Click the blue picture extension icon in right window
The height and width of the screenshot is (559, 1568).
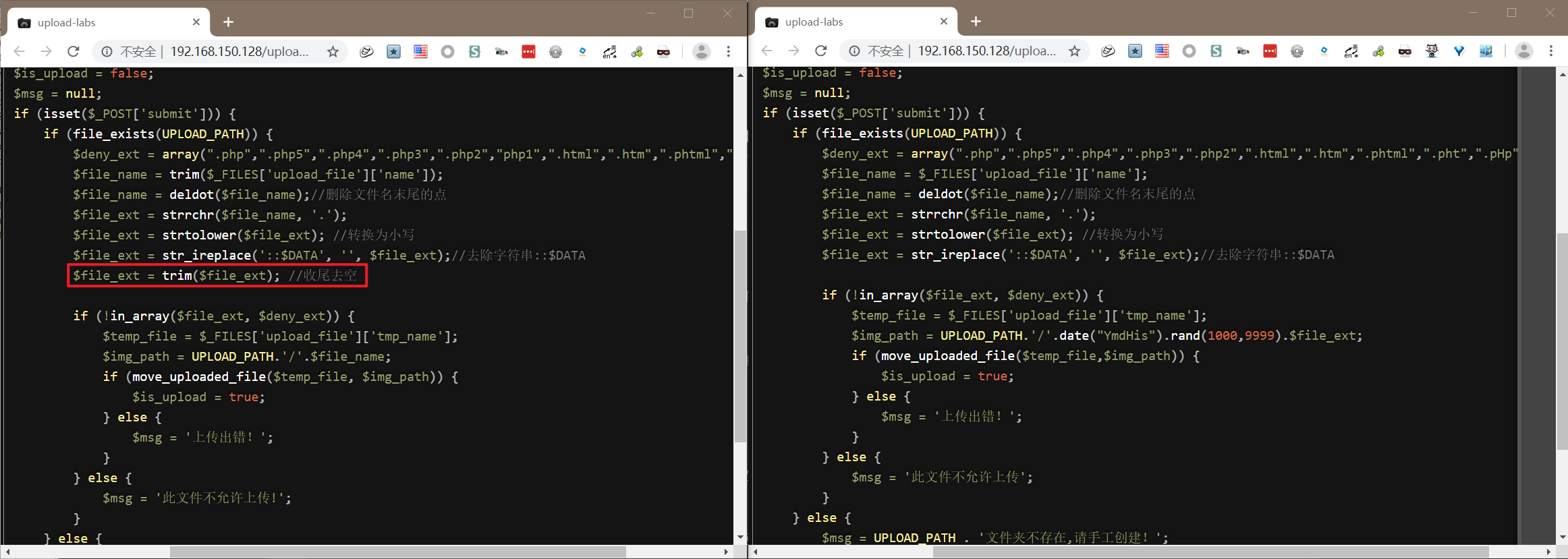(1486, 51)
